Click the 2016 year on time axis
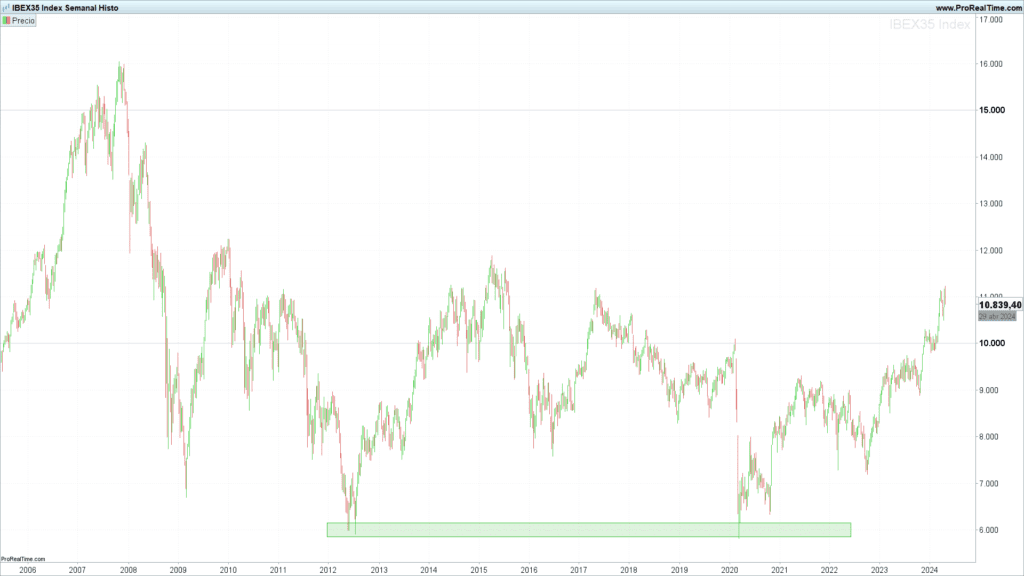1024x576 pixels. pyautogui.click(x=529, y=570)
